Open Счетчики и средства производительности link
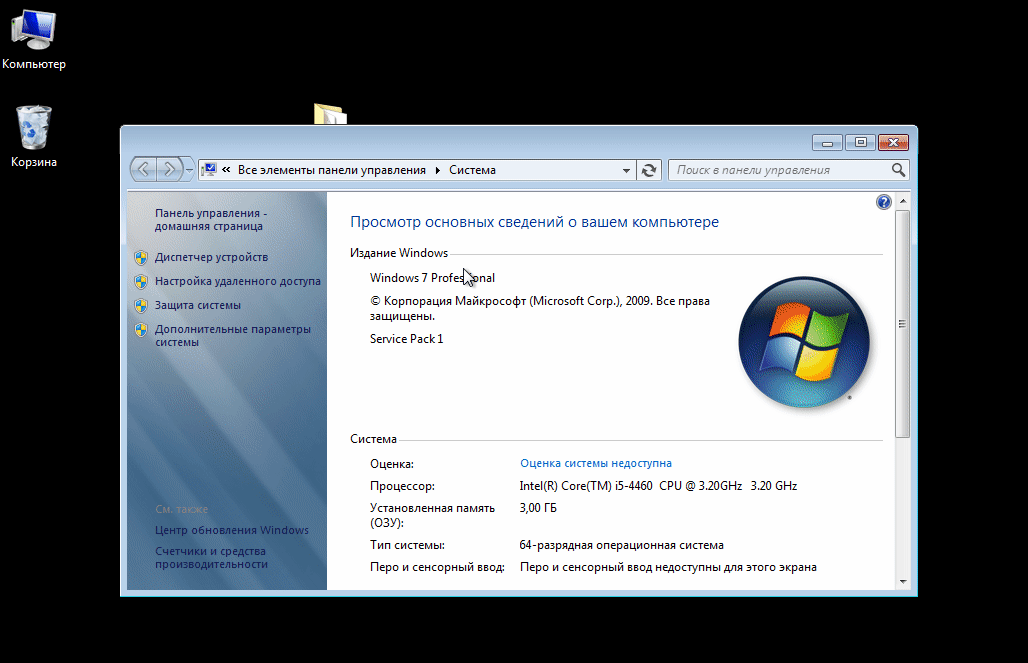The height and width of the screenshot is (663, 1028). point(211,557)
